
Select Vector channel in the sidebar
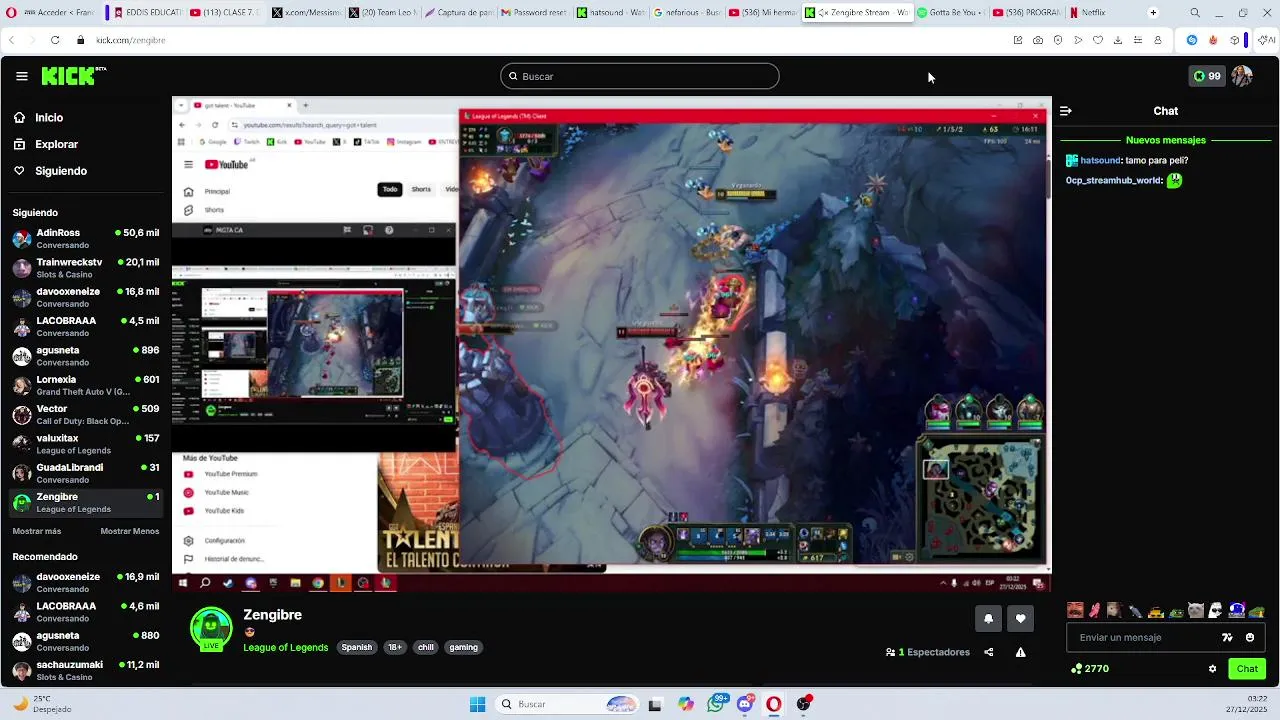(86, 415)
